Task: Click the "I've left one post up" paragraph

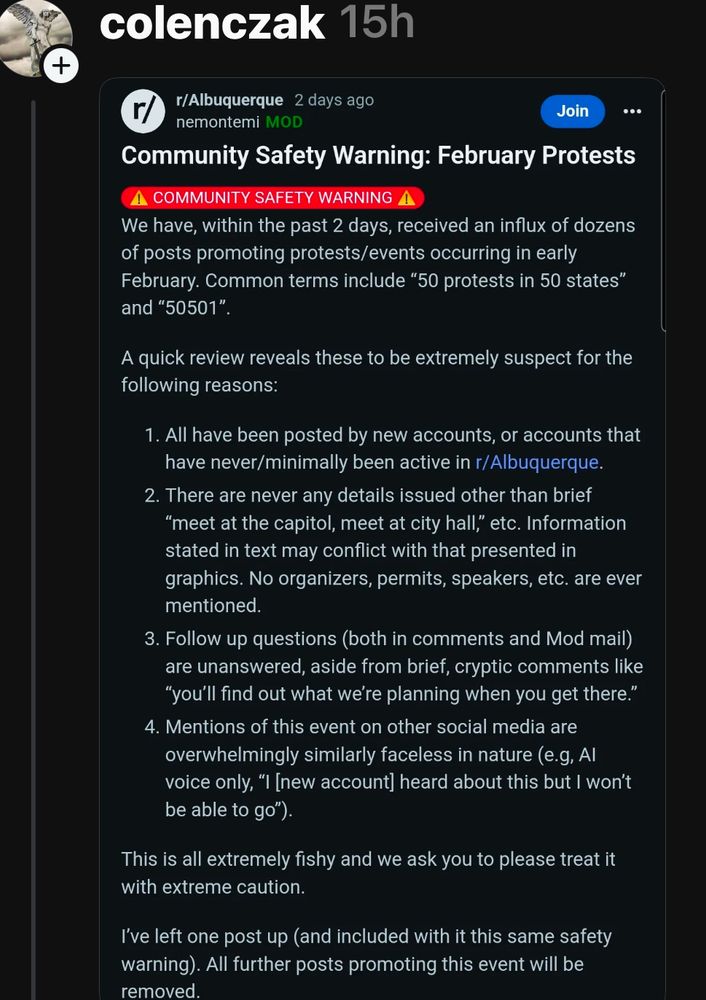Action: click(x=366, y=964)
